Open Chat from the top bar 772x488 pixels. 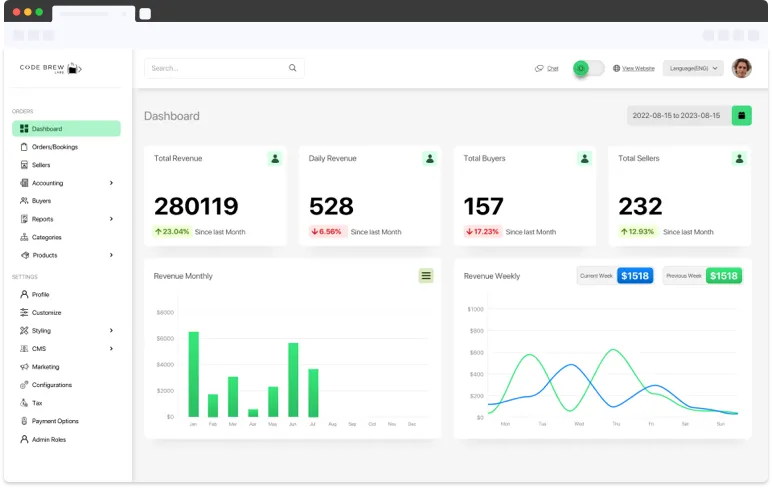(x=547, y=68)
